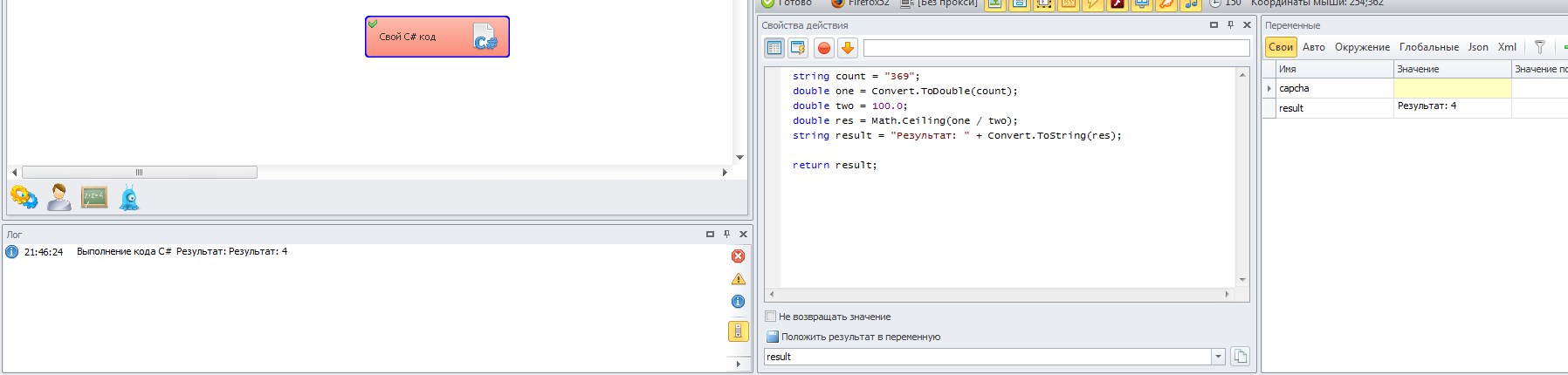This screenshot has width=1568, height=375.
Task: Switch to the Json variables tab
Action: (1478, 47)
